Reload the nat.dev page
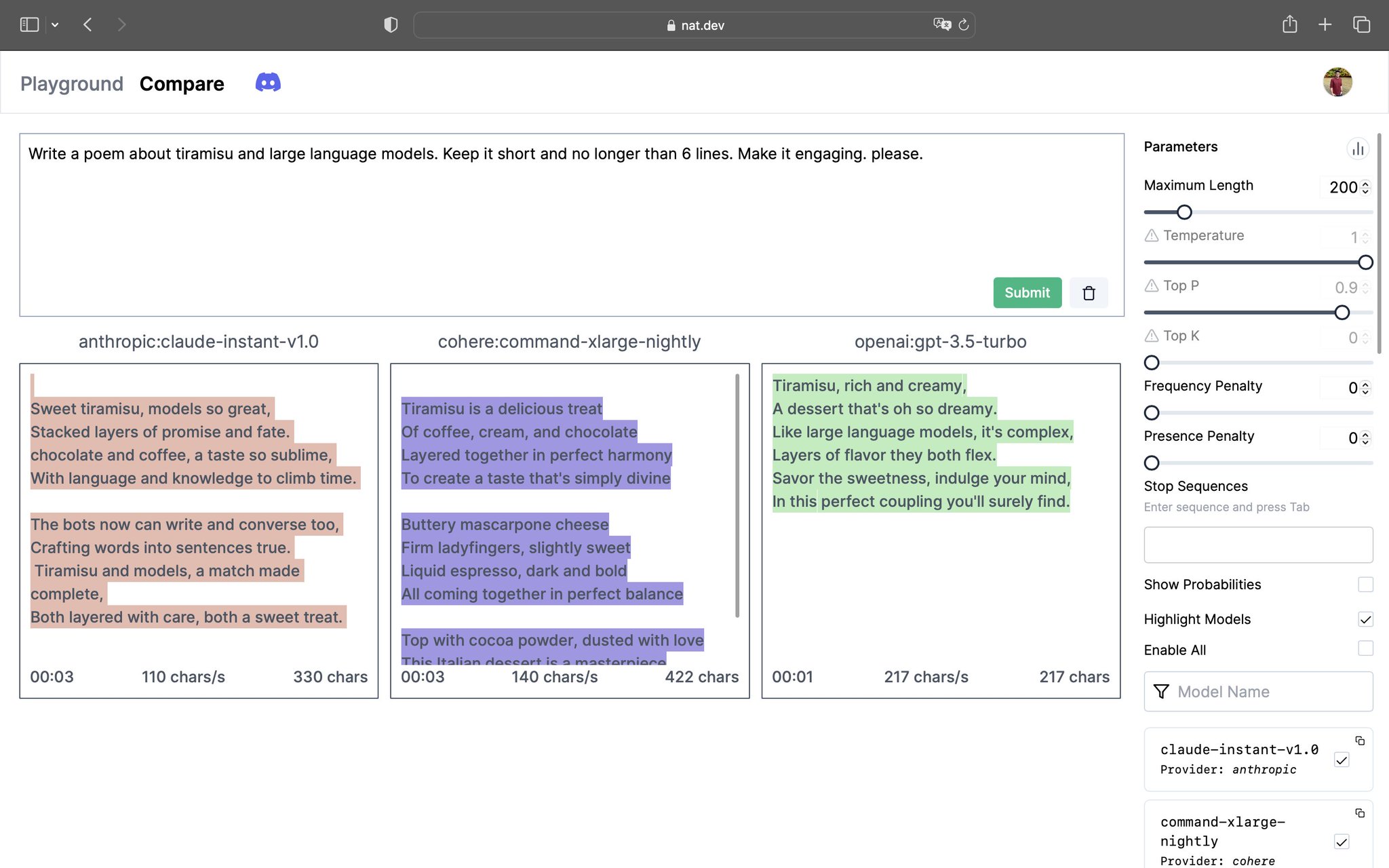 (x=963, y=25)
